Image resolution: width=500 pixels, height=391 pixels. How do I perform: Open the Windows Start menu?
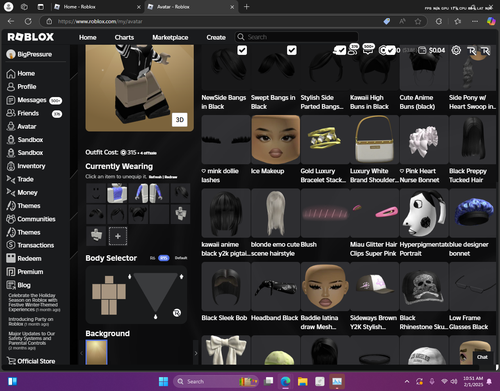coord(163,381)
